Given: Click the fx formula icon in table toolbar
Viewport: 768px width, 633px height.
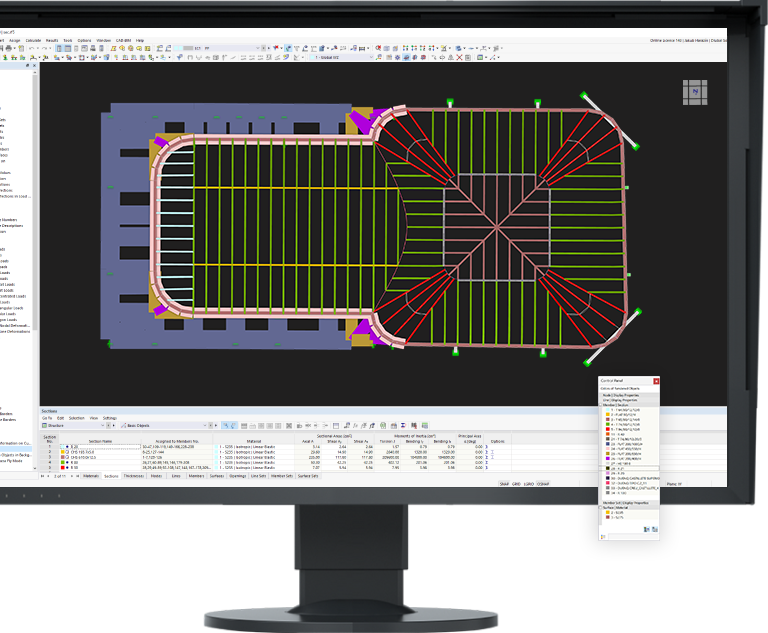Looking at the screenshot, I should [355, 426].
